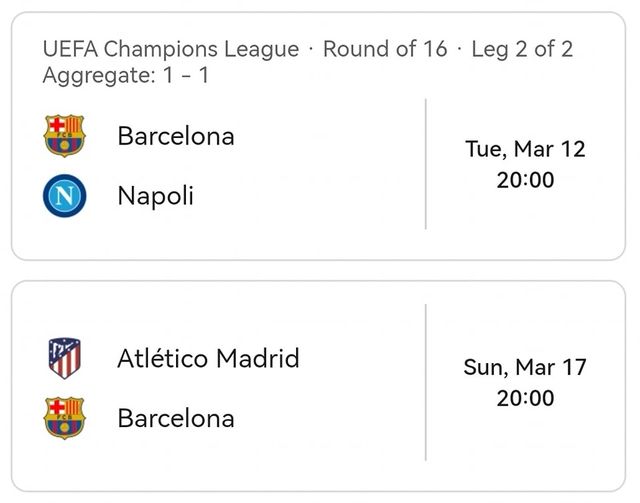Click the Sun, Mar 17 date
Viewport: 640px width, 503px height.
pyautogui.click(x=525, y=367)
